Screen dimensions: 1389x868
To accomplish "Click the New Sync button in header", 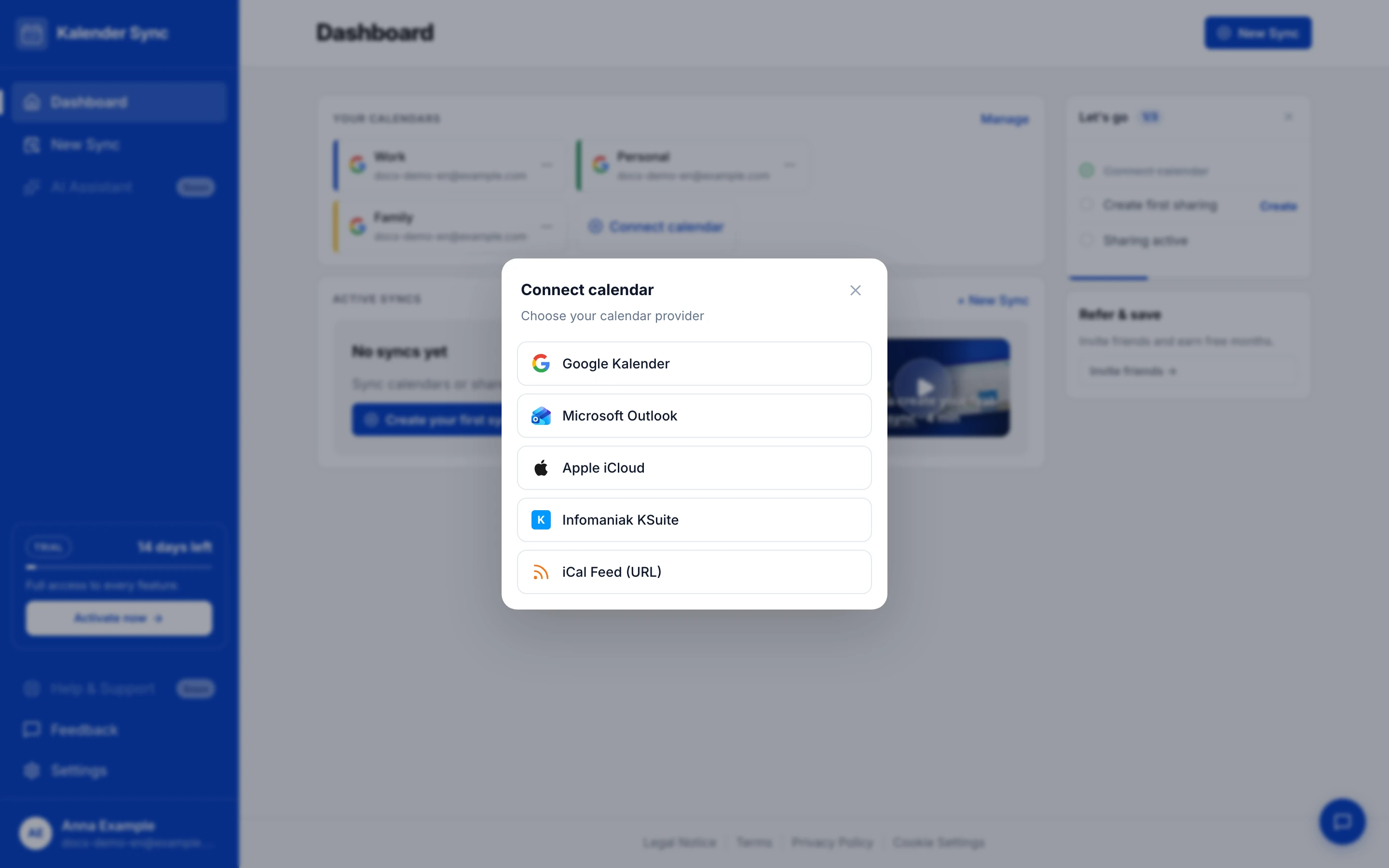I will [1257, 33].
